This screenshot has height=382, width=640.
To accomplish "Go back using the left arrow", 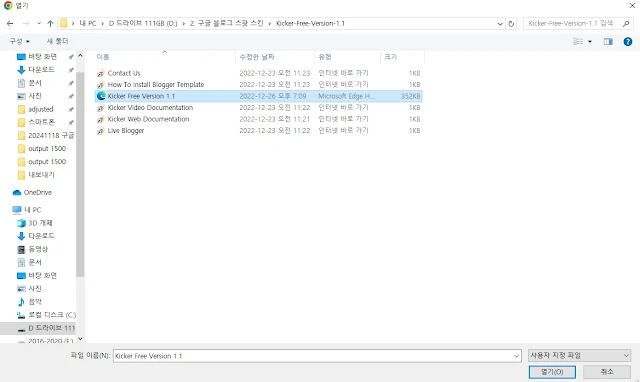I will tap(10, 24).
